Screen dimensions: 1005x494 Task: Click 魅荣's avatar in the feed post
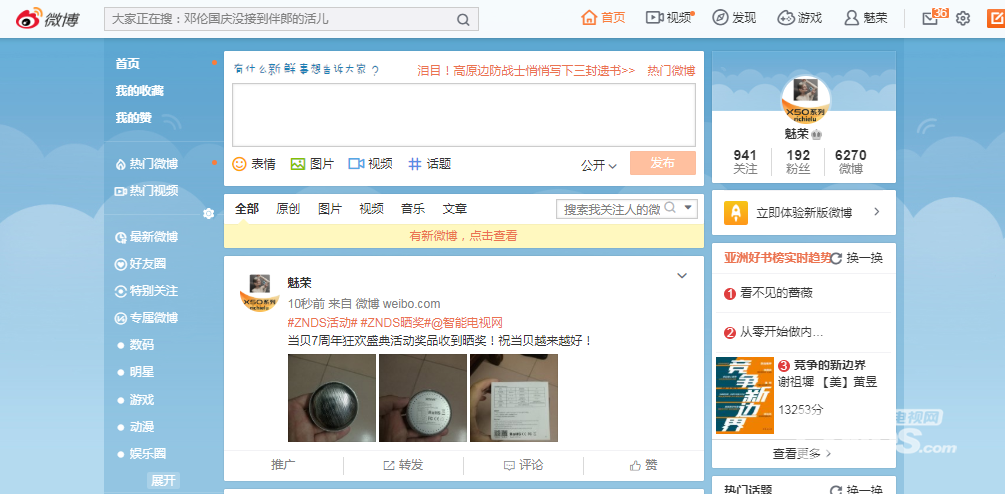pos(259,293)
